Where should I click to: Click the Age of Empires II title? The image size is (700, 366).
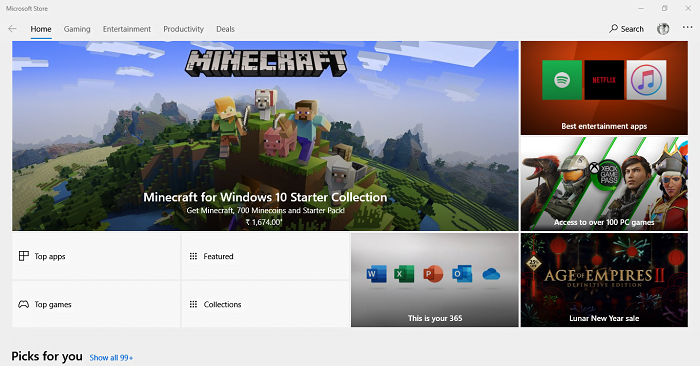tap(604, 277)
